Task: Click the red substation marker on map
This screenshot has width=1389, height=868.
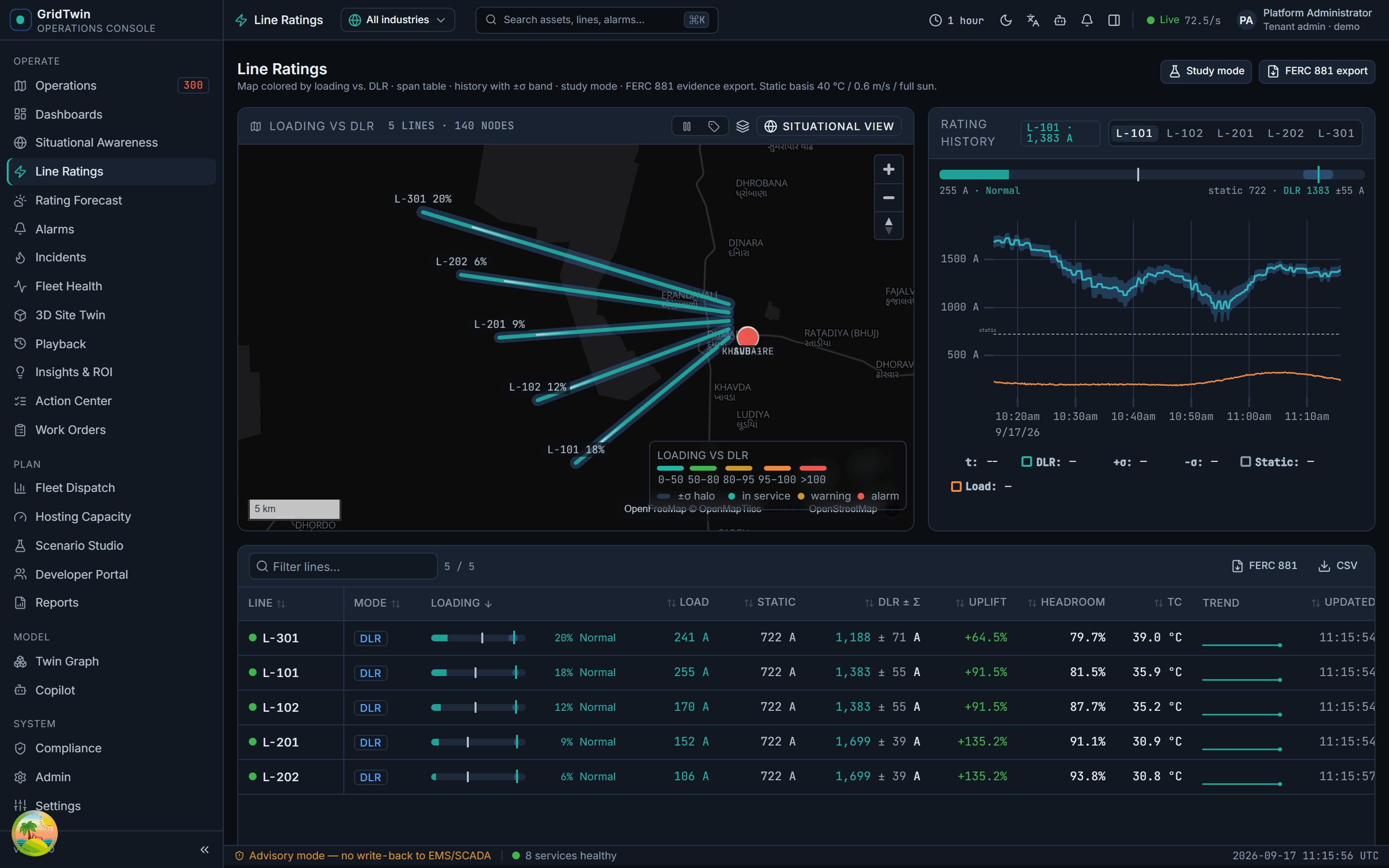Action: click(x=747, y=337)
